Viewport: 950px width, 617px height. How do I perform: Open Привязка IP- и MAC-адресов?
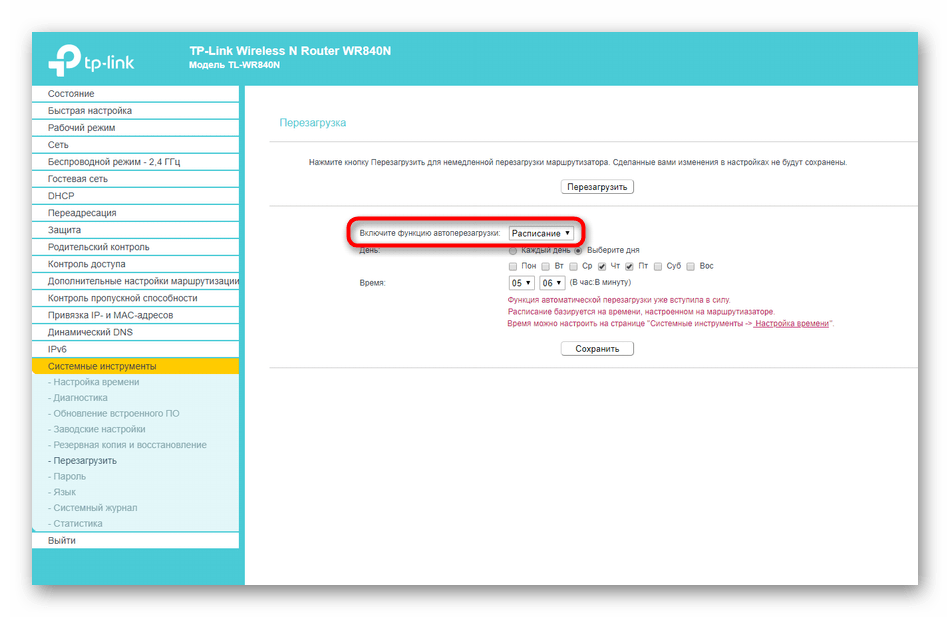136,315
